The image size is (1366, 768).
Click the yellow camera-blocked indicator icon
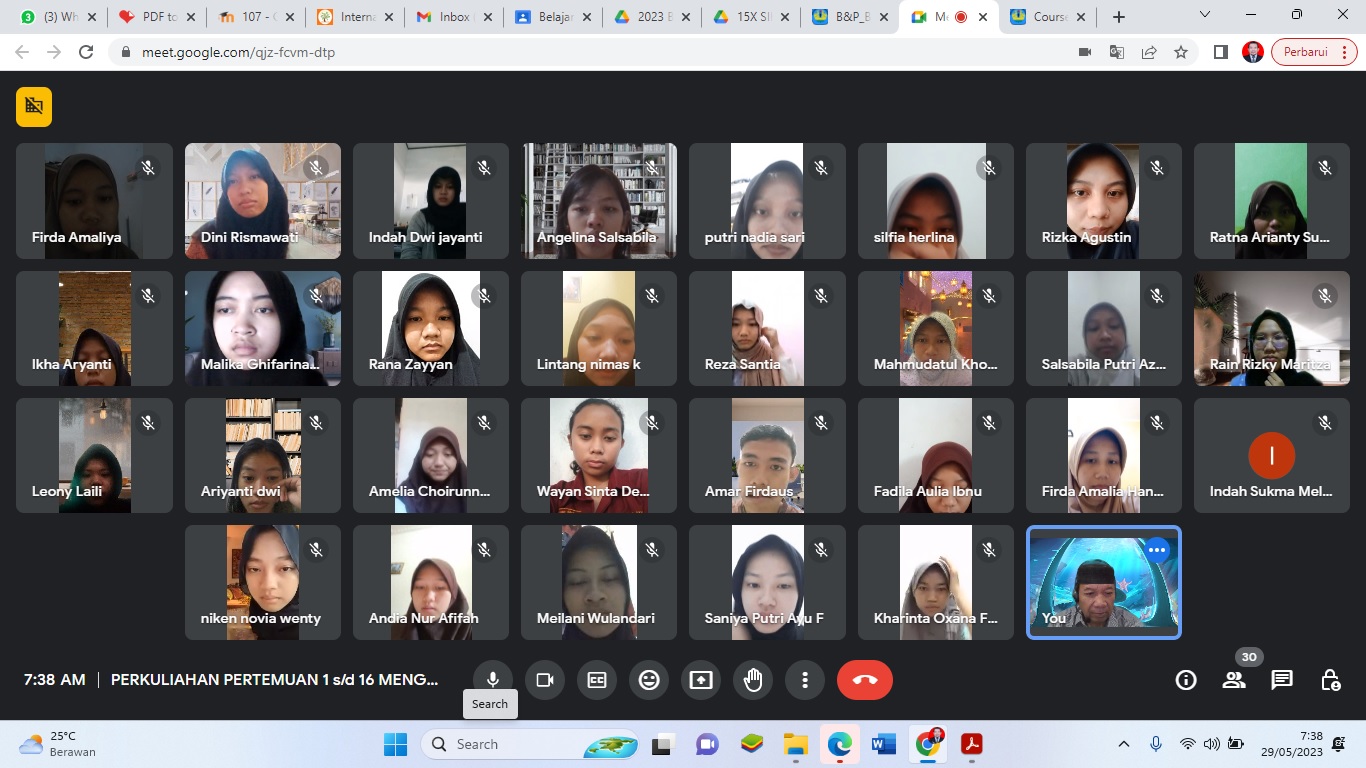[x=34, y=107]
